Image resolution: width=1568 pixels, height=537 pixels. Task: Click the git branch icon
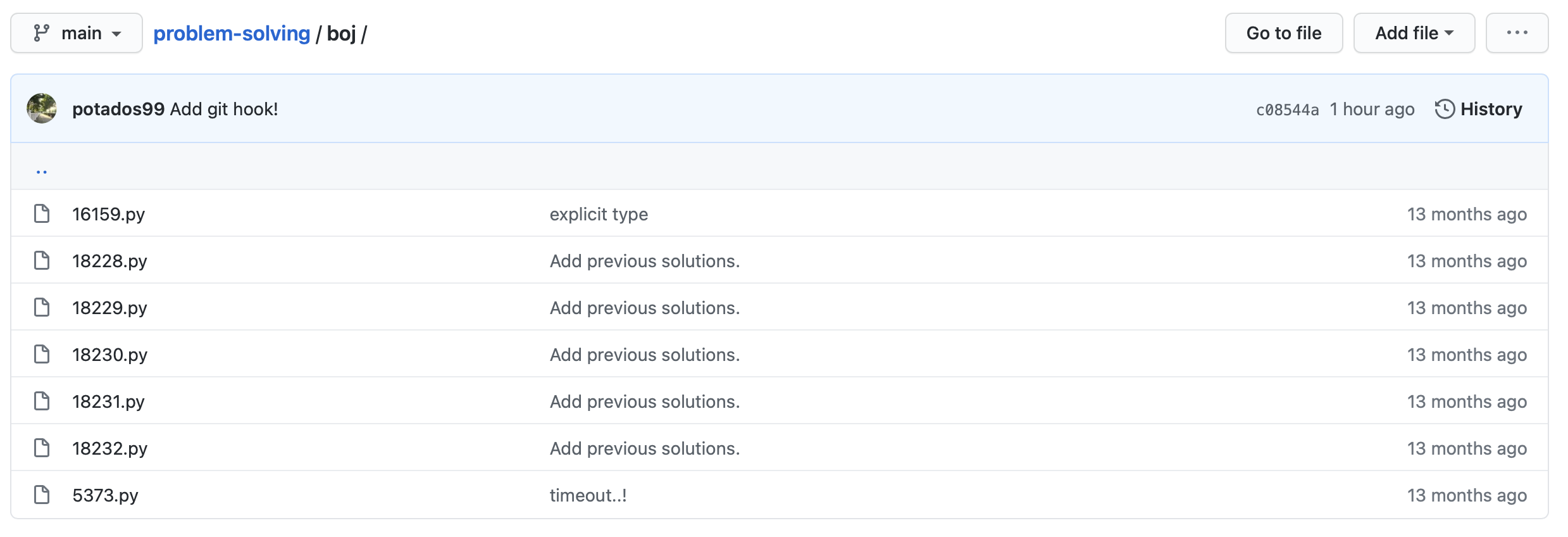click(x=42, y=33)
